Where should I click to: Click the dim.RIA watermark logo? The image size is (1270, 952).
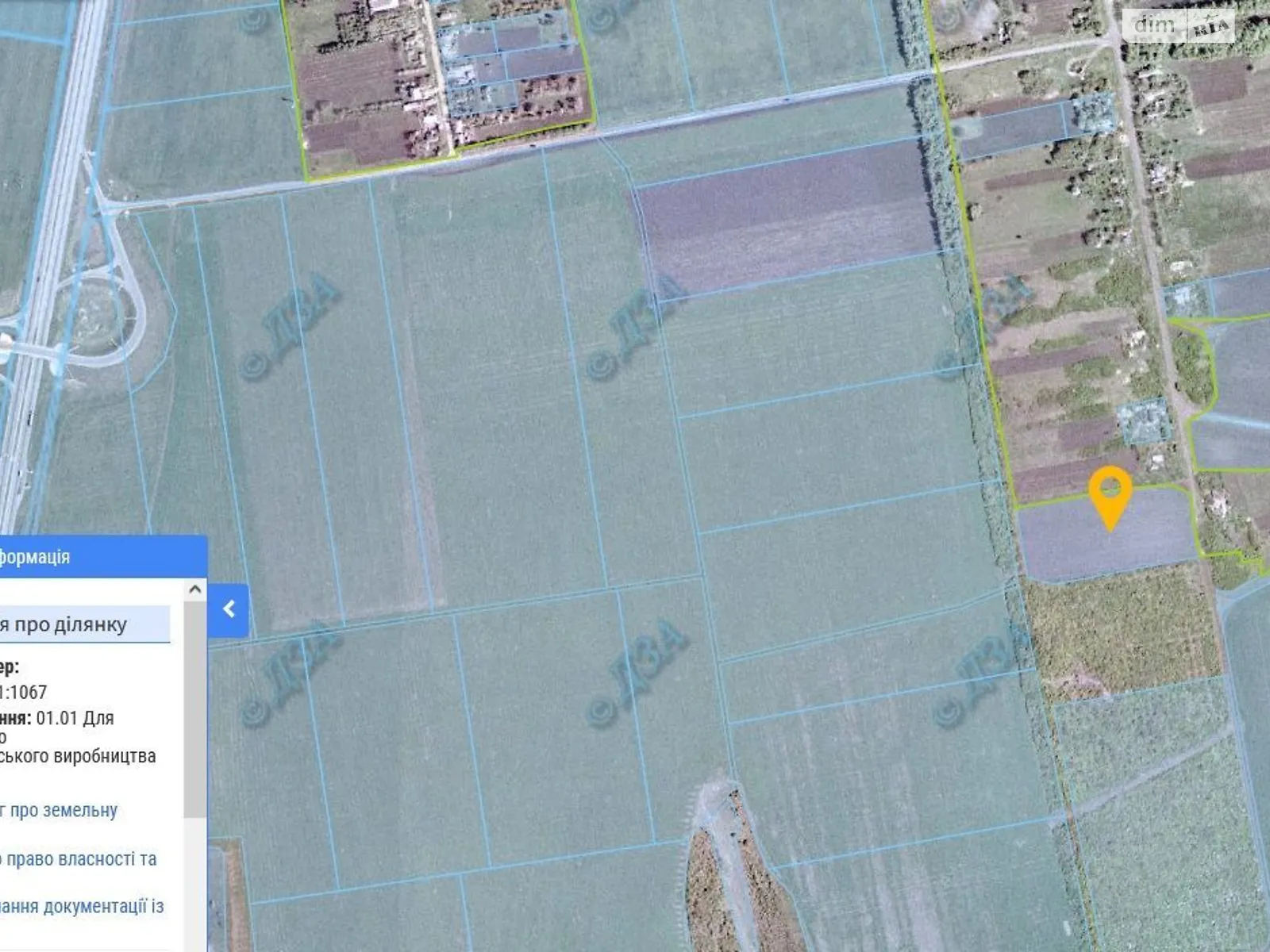pyautogui.click(x=1180, y=26)
